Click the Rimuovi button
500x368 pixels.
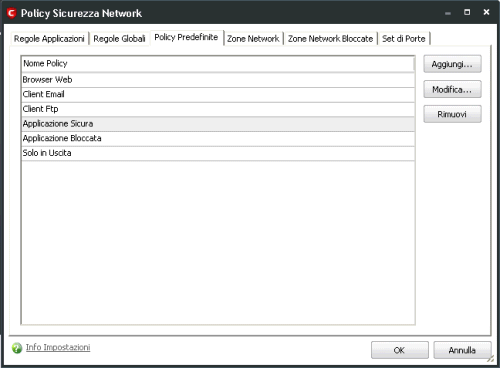click(x=452, y=114)
